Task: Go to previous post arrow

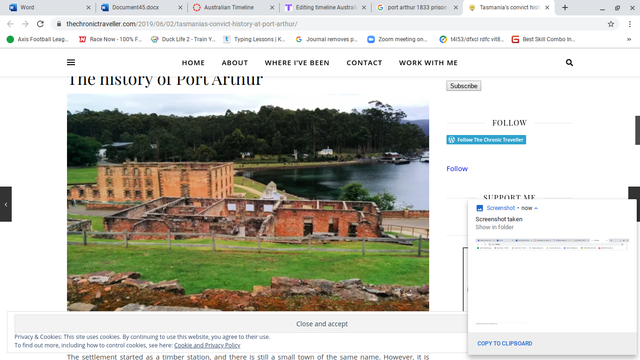Action: (6, 204)
